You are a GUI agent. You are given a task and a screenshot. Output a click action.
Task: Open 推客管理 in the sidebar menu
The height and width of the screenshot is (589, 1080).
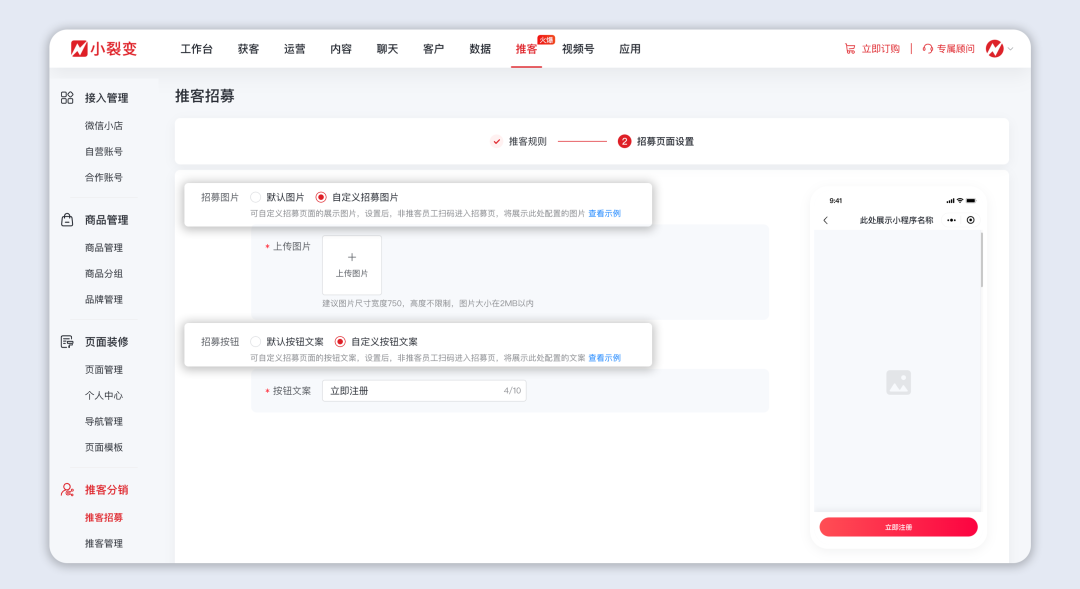(x=105, y=543)
